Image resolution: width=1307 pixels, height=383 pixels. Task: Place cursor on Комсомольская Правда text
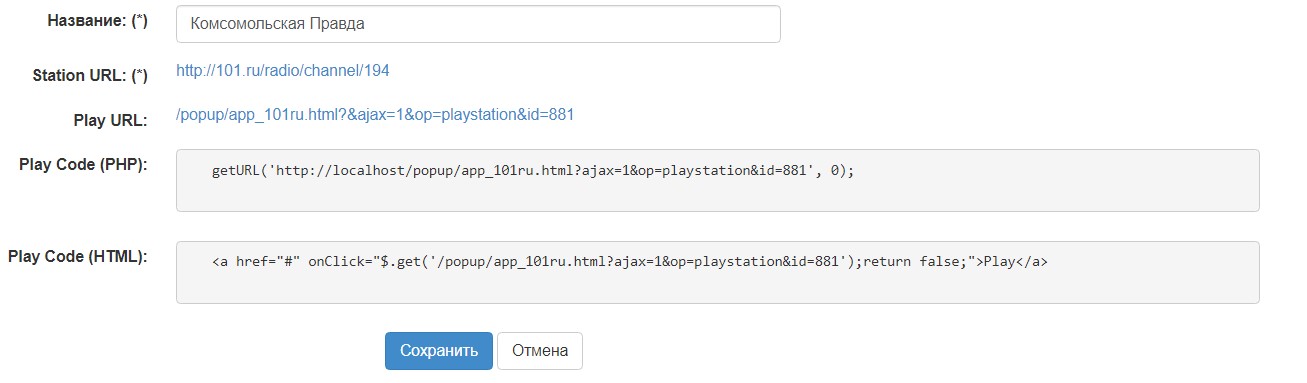278,24
